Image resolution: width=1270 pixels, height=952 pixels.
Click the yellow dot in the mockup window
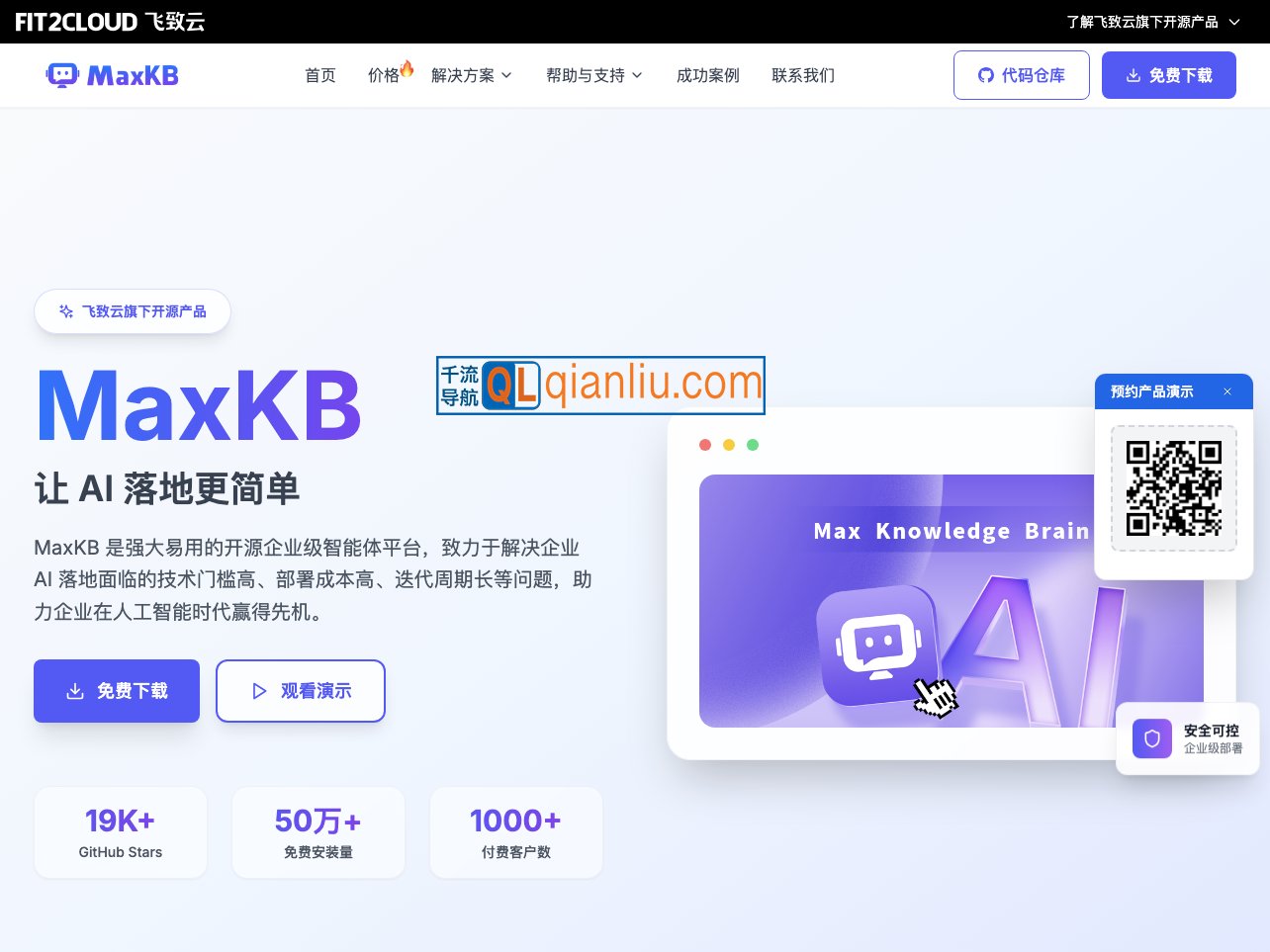click(729, 445)
